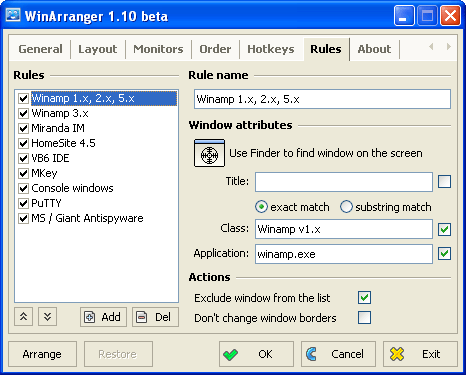Enable the Title match checkbox
Screen dimensions: 466x375
pos(444,182)
